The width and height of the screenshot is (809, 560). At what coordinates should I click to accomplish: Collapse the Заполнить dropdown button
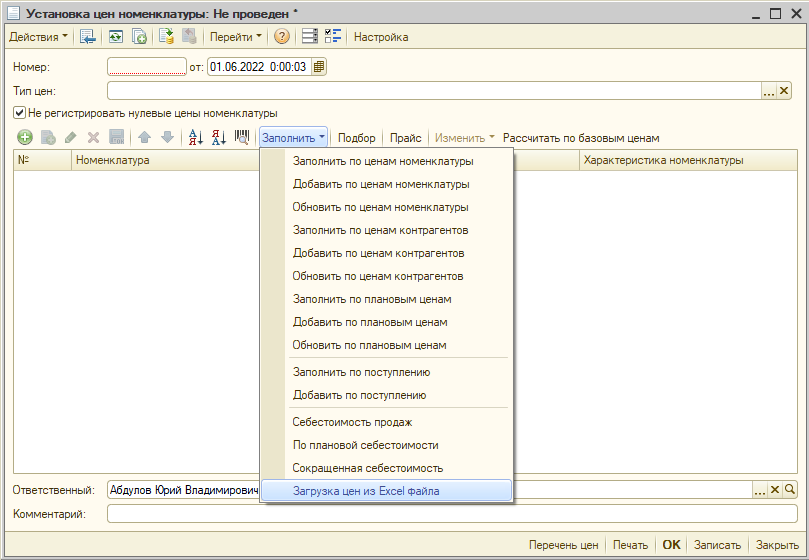[x=294, y=138]
